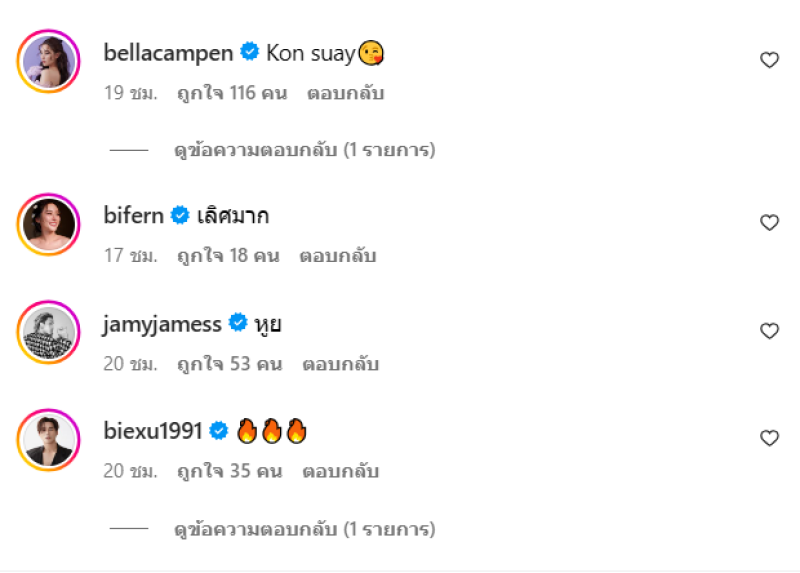The width and height of the screenshot is (800, 573).
Task: Go to bifern's profile via username
Action: click(133, 215)
